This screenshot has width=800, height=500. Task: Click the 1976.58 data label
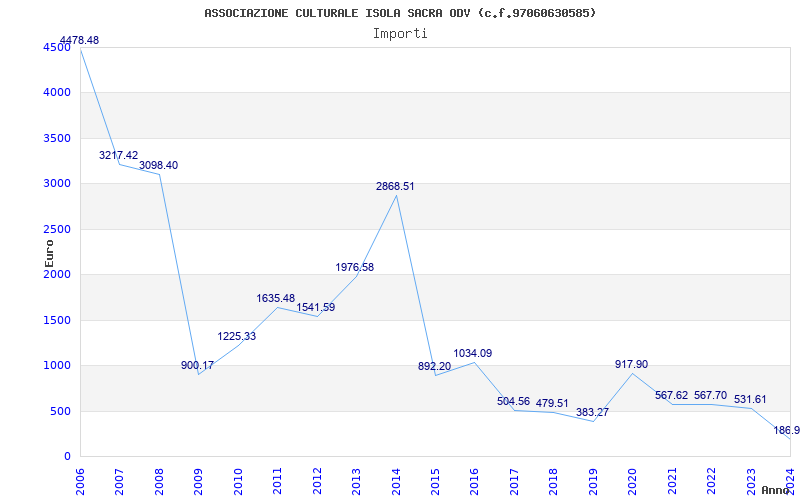click(x=355, y=267)
